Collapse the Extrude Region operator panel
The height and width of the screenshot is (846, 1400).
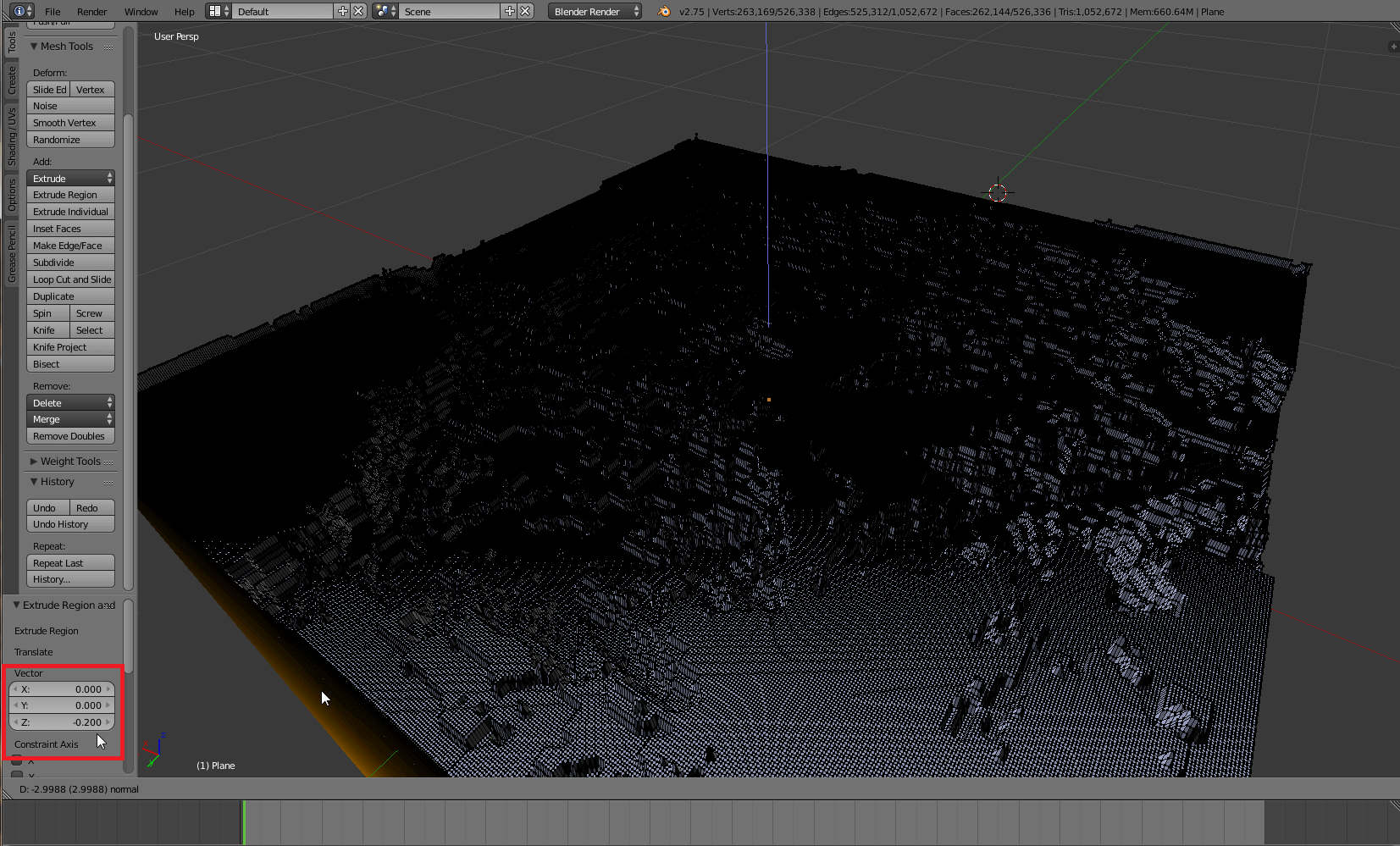(16, 605)
